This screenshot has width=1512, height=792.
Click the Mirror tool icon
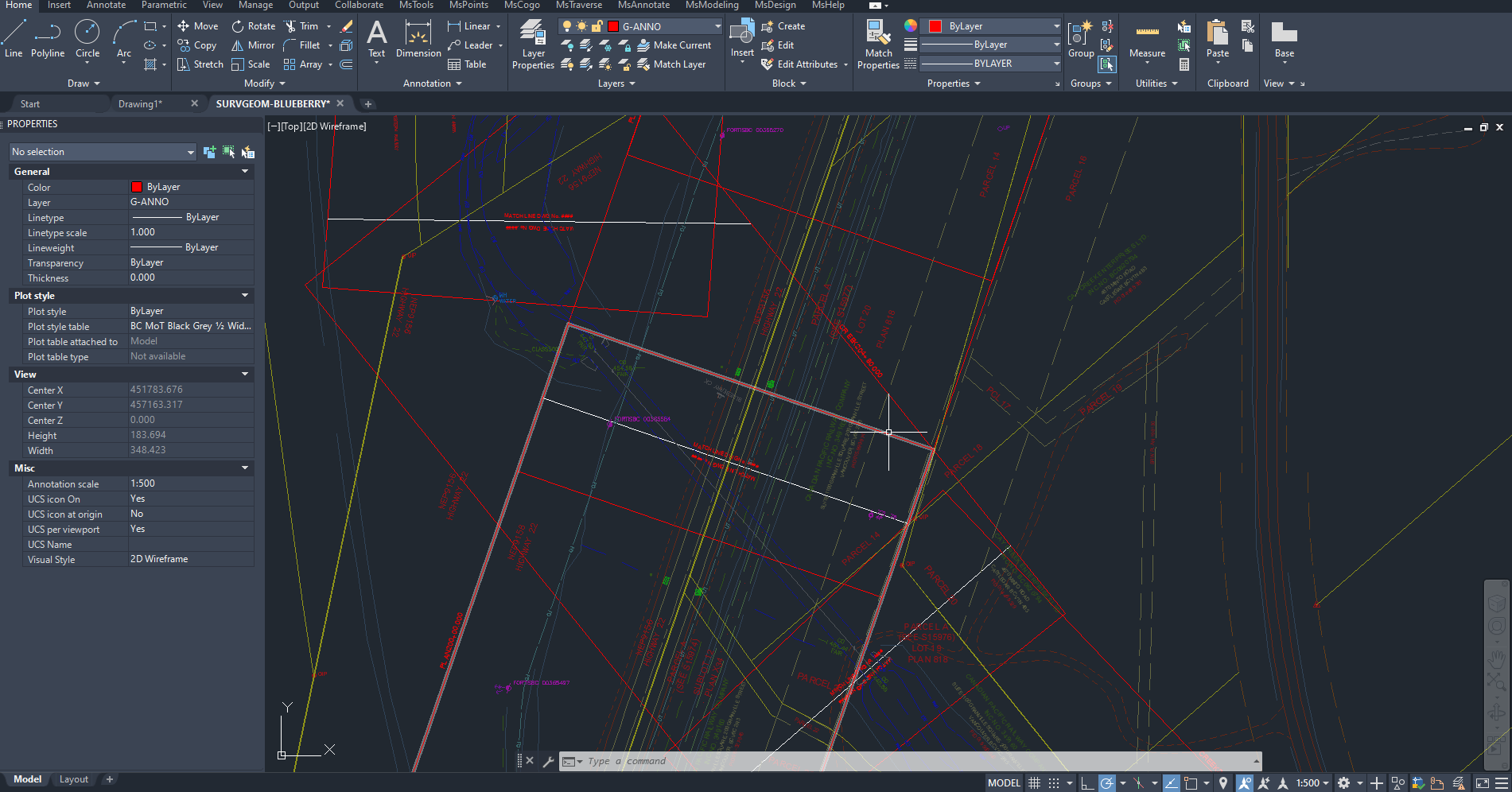pos(237,45)
